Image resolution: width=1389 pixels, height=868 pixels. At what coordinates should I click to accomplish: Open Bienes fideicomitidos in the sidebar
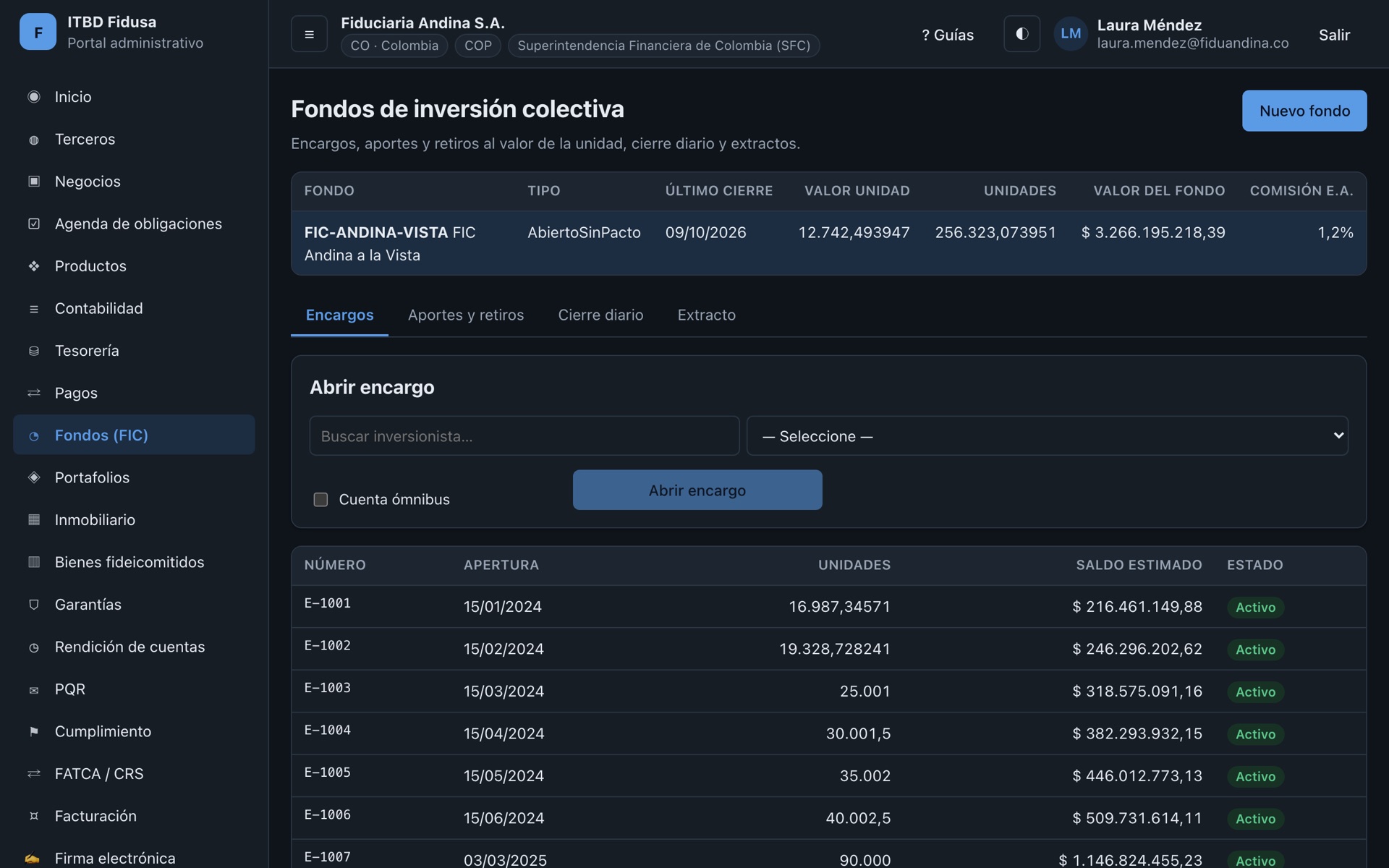(134, 562)
